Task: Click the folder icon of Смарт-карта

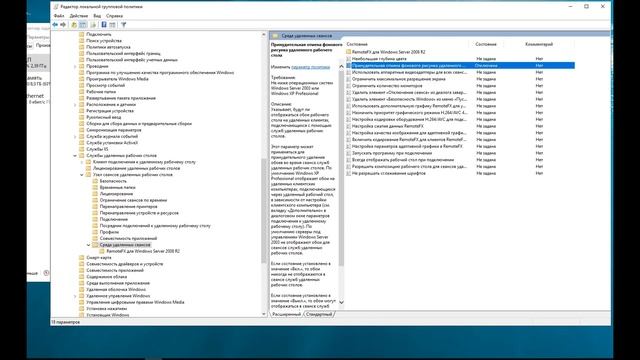Action: click(x=82, y=258)
